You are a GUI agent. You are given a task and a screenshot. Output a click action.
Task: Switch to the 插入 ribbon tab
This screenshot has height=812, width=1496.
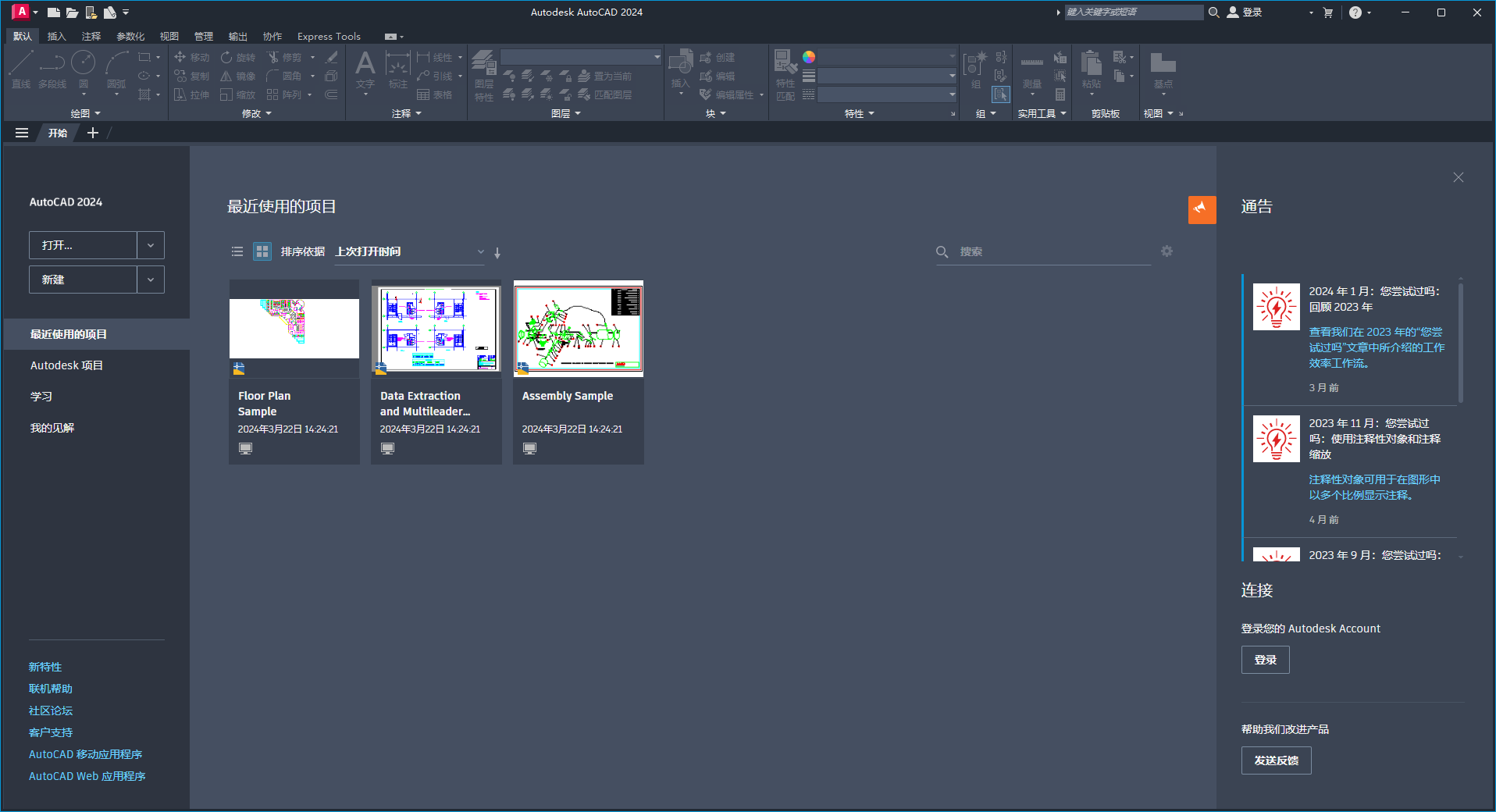coord(55,36)
